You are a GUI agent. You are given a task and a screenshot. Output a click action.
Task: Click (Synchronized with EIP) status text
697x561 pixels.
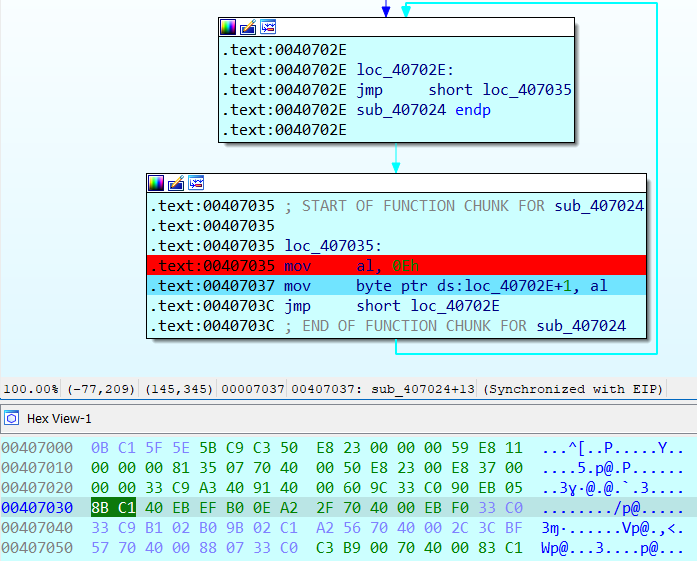coord(573,389)
